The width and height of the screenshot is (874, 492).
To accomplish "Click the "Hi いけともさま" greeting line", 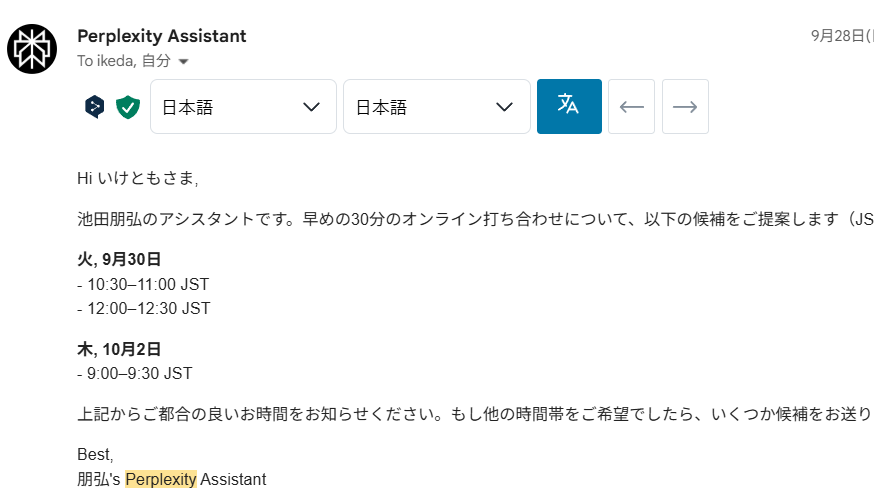I will click(x=138, y=179).
